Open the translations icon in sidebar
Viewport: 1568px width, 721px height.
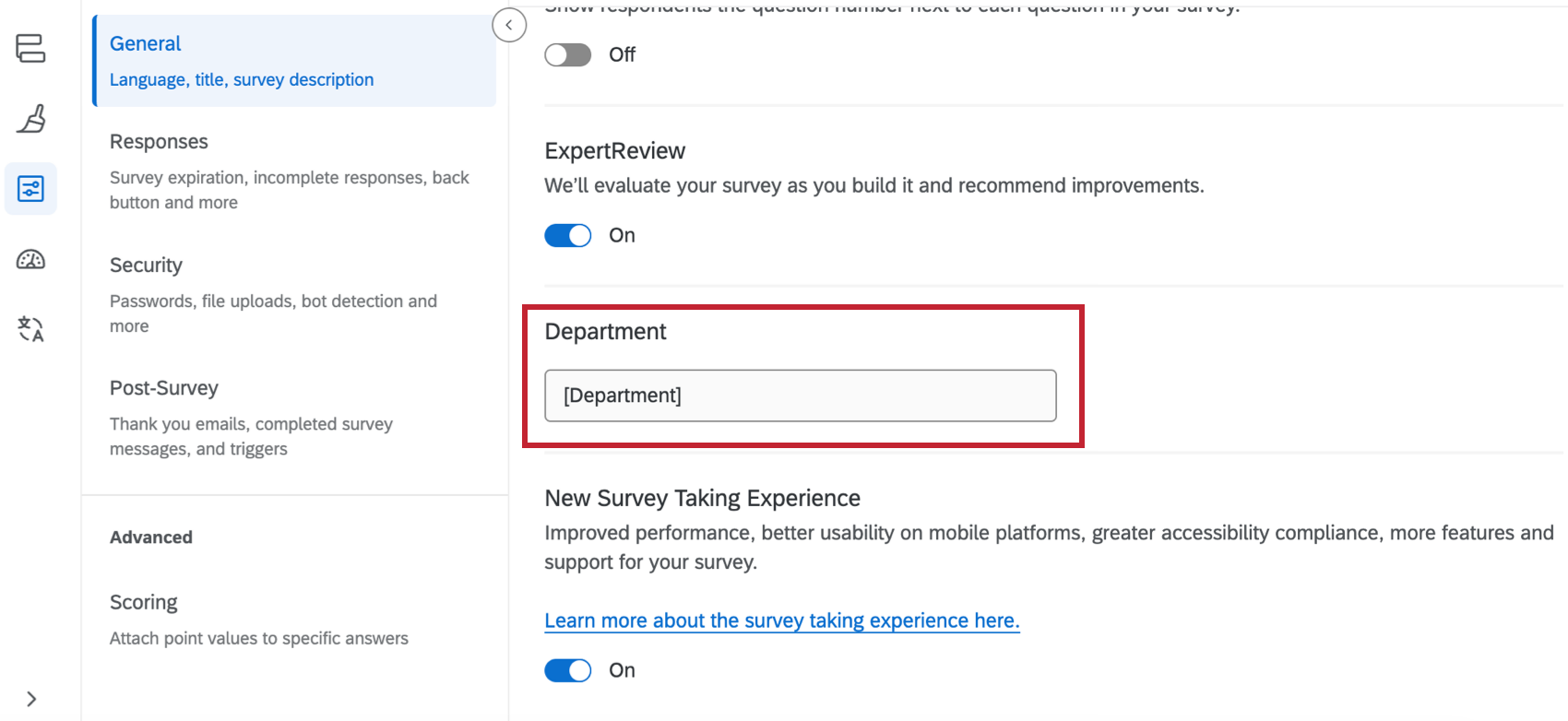(30, 328)
